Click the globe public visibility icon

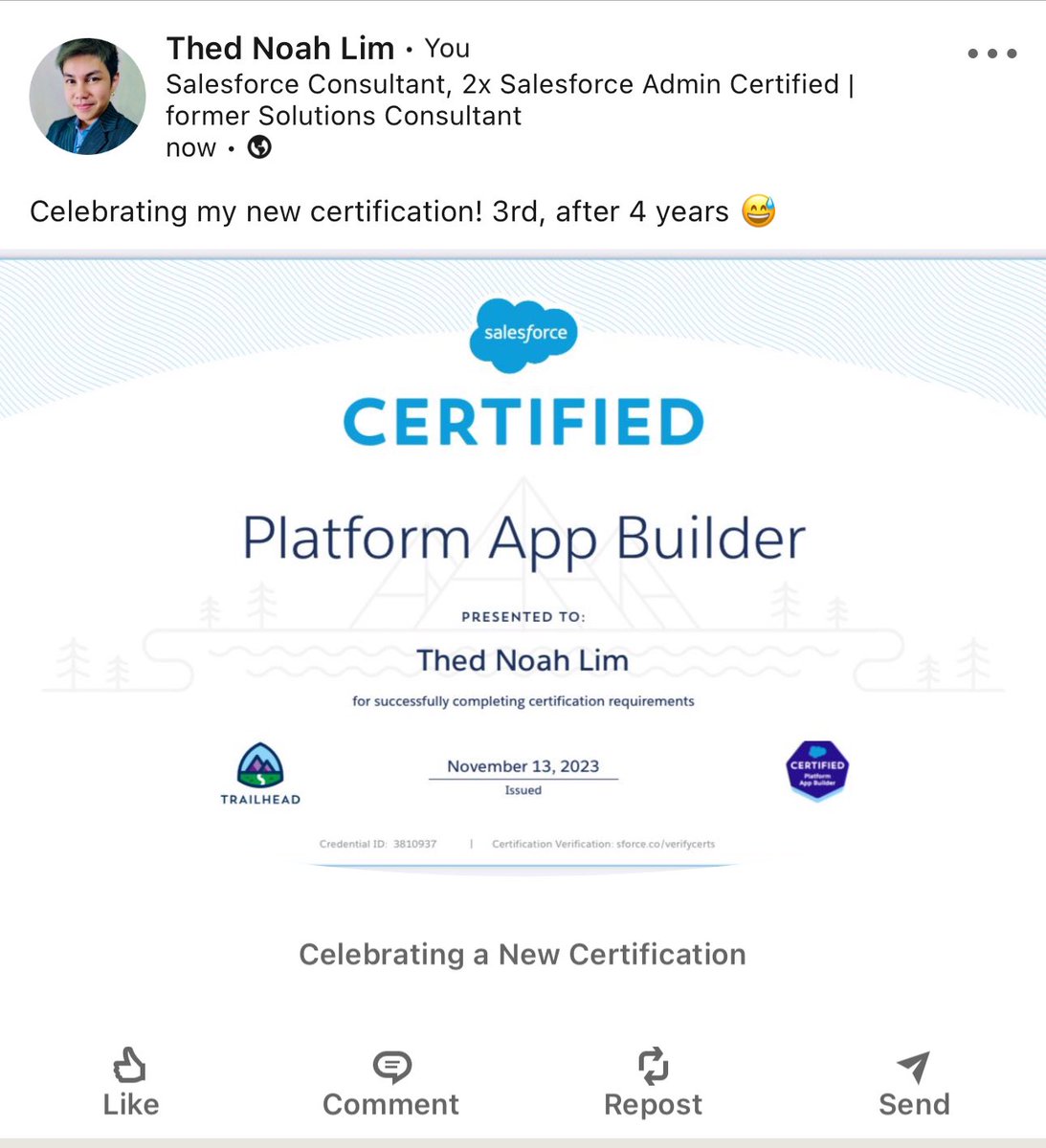259,147
